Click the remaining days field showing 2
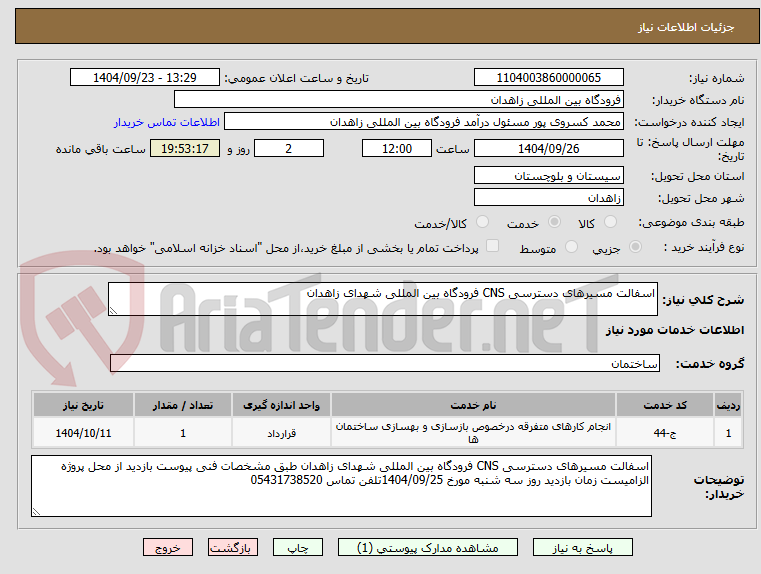The width and height of the screenshot is (761, 574). [289, 148]
